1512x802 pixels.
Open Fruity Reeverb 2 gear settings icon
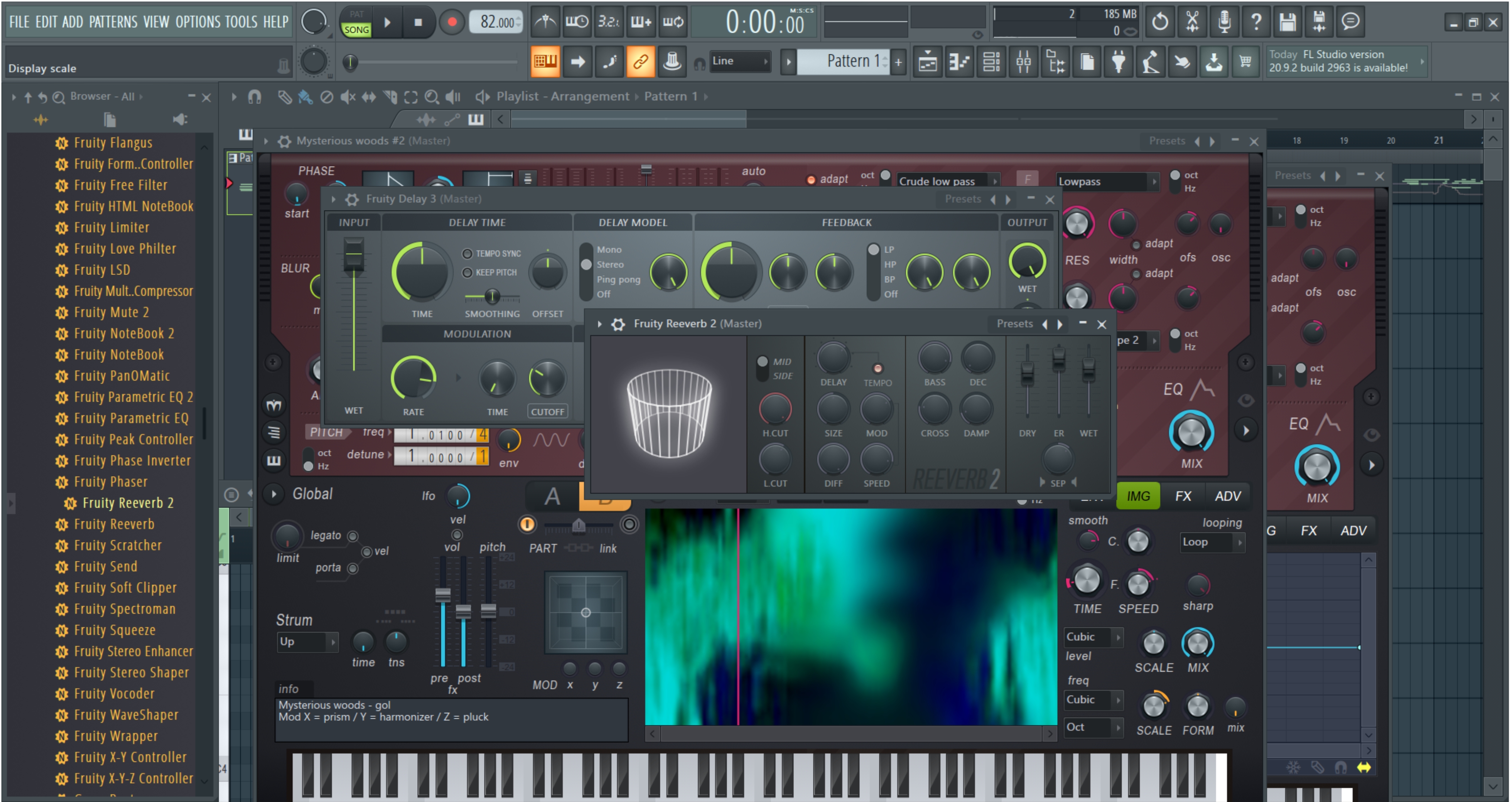[x=618, y=324]
